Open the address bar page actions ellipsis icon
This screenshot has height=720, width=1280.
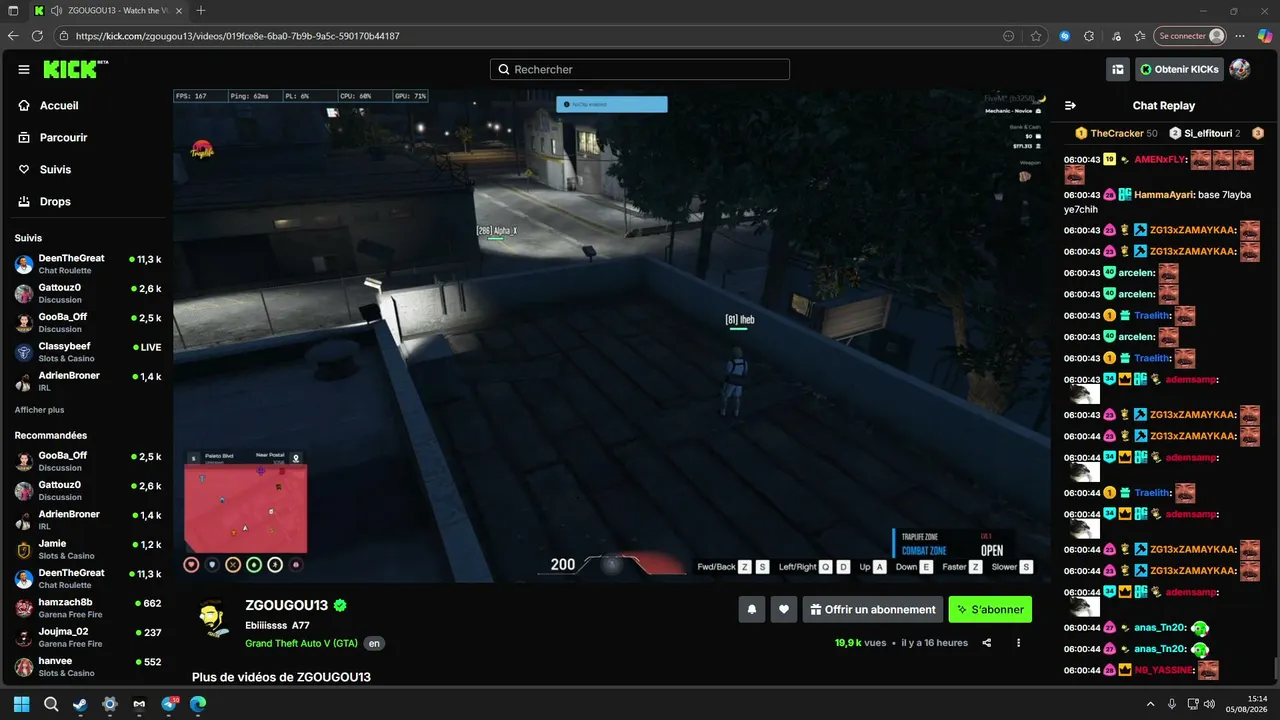1009,36
